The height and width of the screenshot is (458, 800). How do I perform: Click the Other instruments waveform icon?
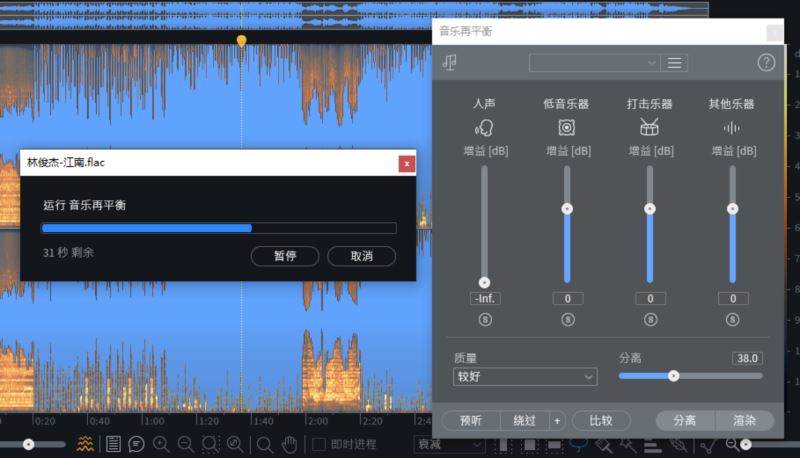point(732,128)
